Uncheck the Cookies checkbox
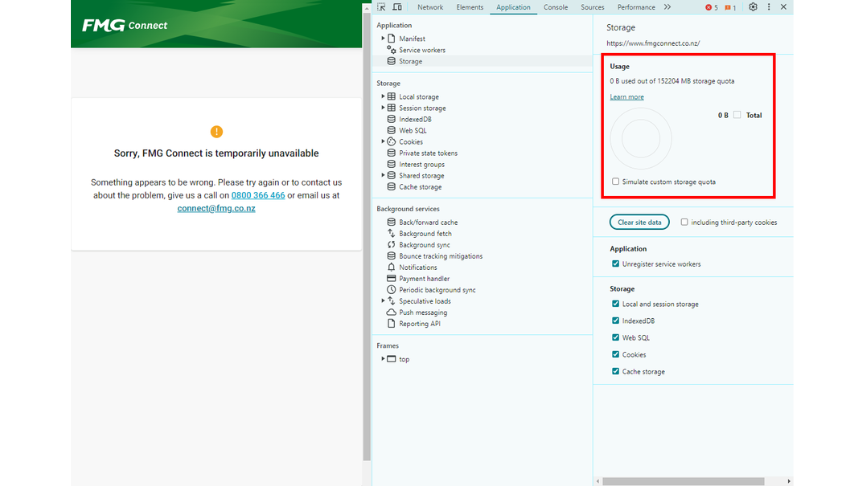Image resolution: width=864 pixels, height=486 pixels. [615, 354]
